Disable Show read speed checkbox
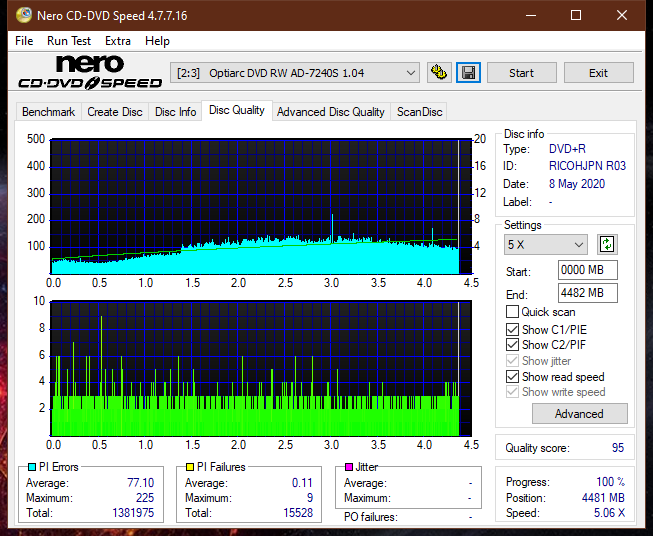The width and height of the screenshot is (653, 536). [x=512, y=376]
